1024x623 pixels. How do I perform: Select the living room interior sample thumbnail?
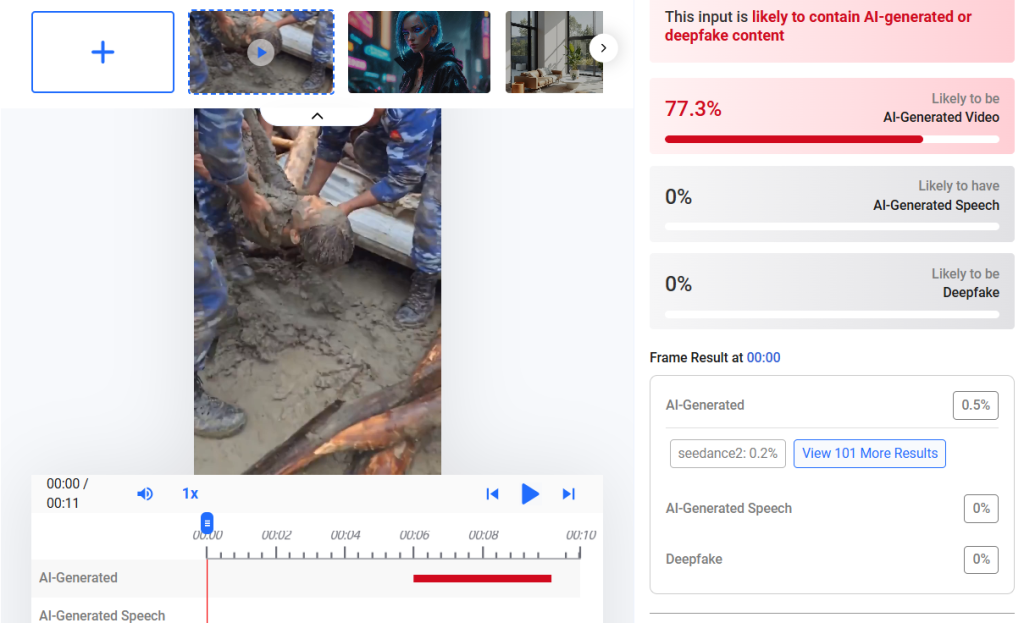pyautogui.click(x=554, y=52)
